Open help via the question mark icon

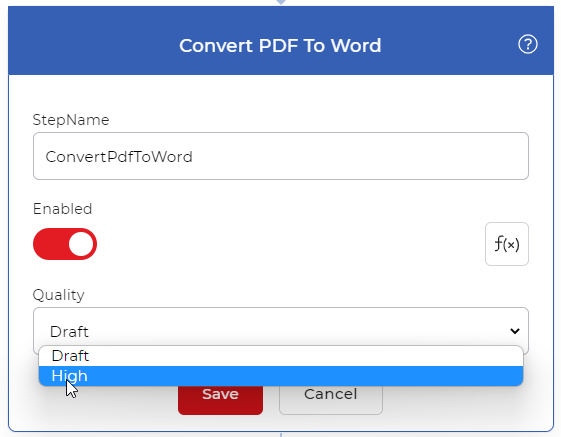pos(528,44)
